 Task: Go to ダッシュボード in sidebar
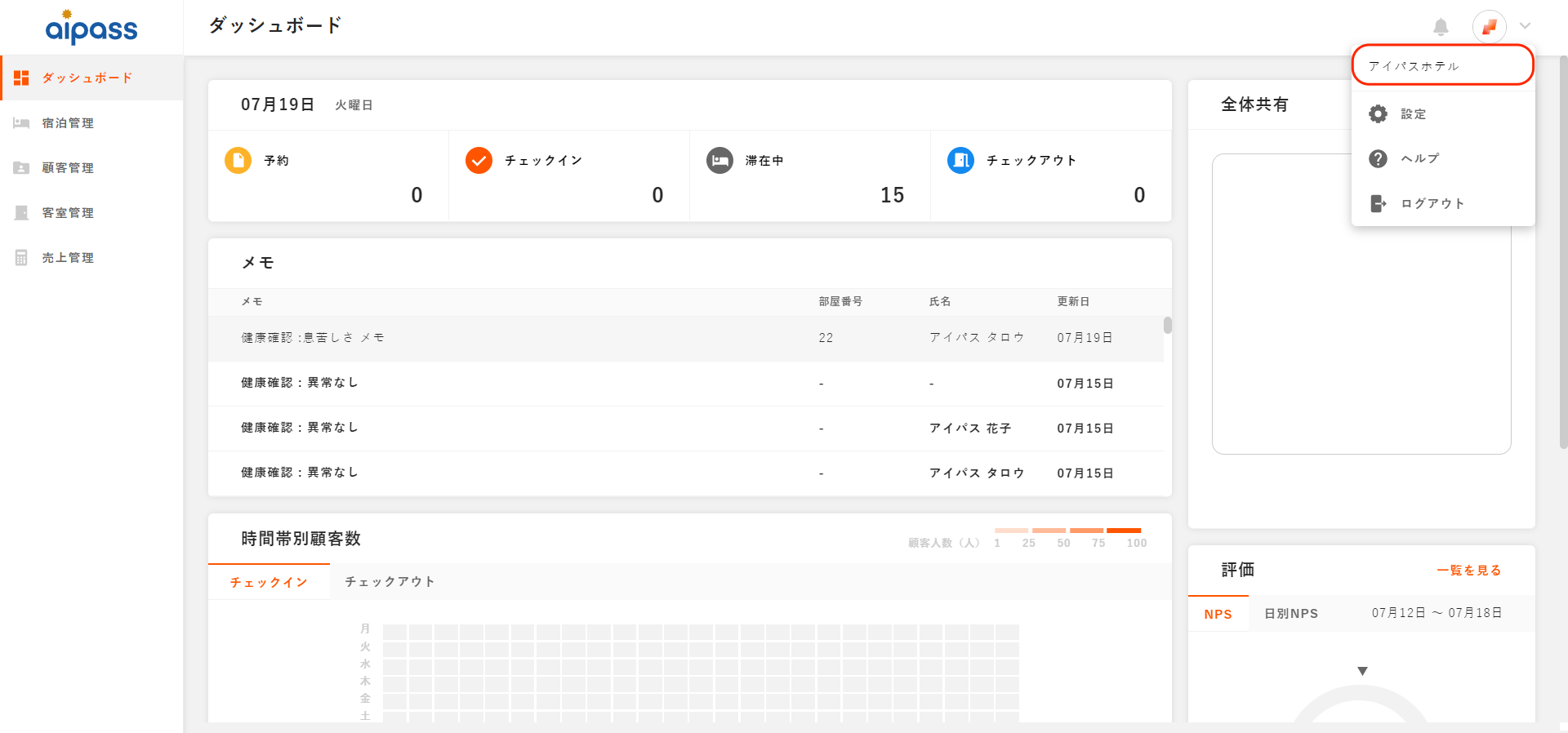click(91, 78)
